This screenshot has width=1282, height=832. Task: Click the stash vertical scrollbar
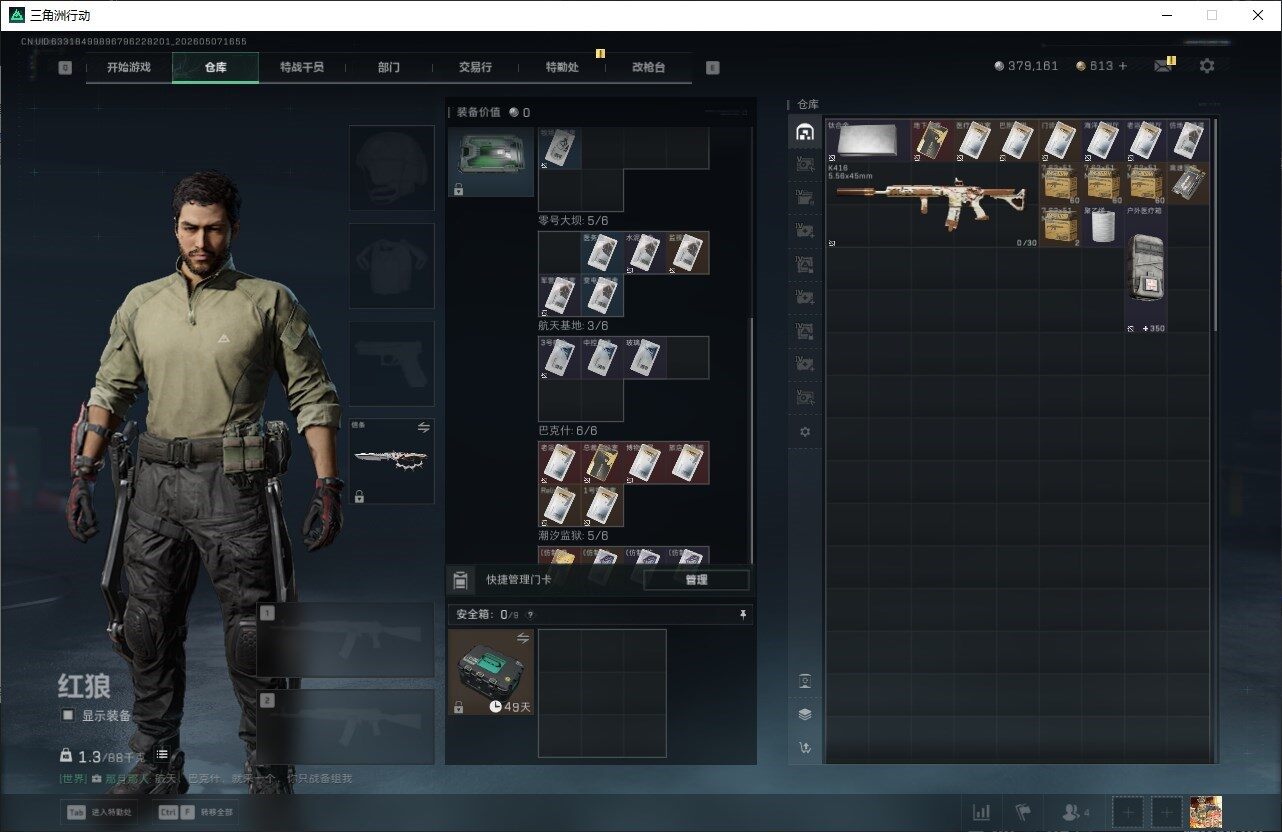click(x=1215, y=225)
